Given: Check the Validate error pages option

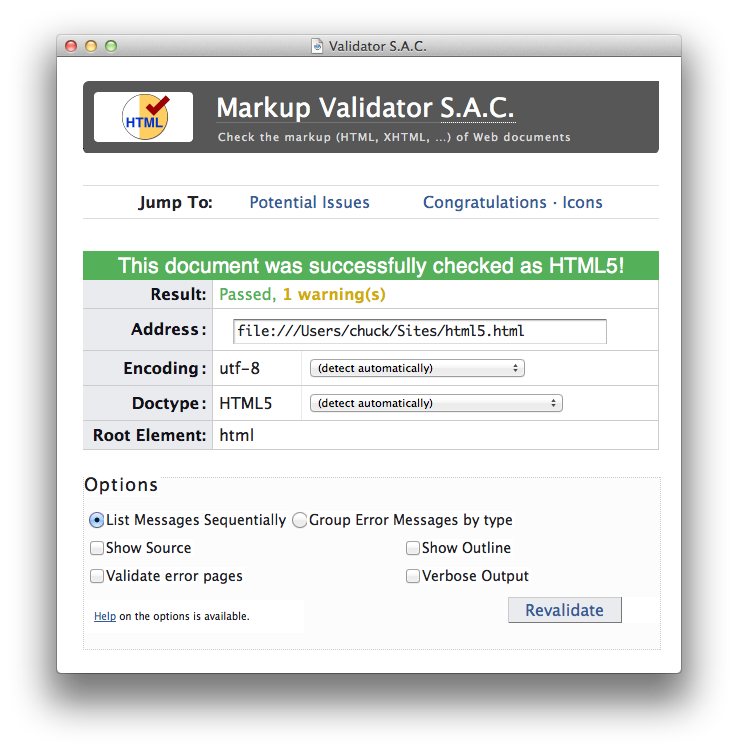Looking at the screenshot, I should tap(97, 576).
